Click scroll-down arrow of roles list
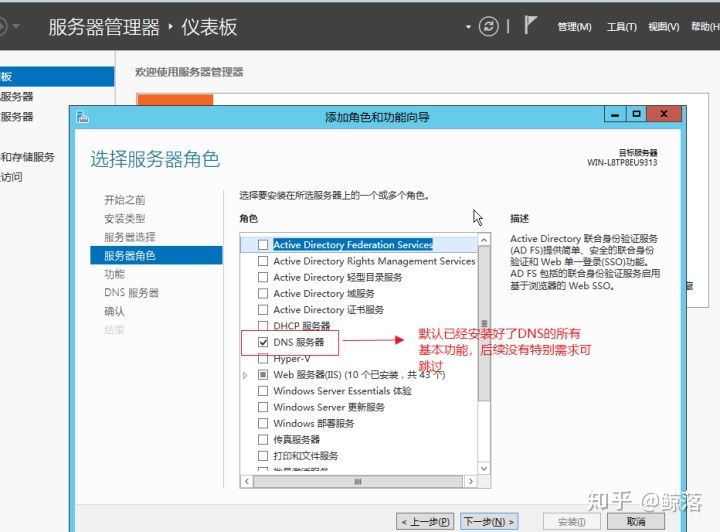 (x=484, y=468)
